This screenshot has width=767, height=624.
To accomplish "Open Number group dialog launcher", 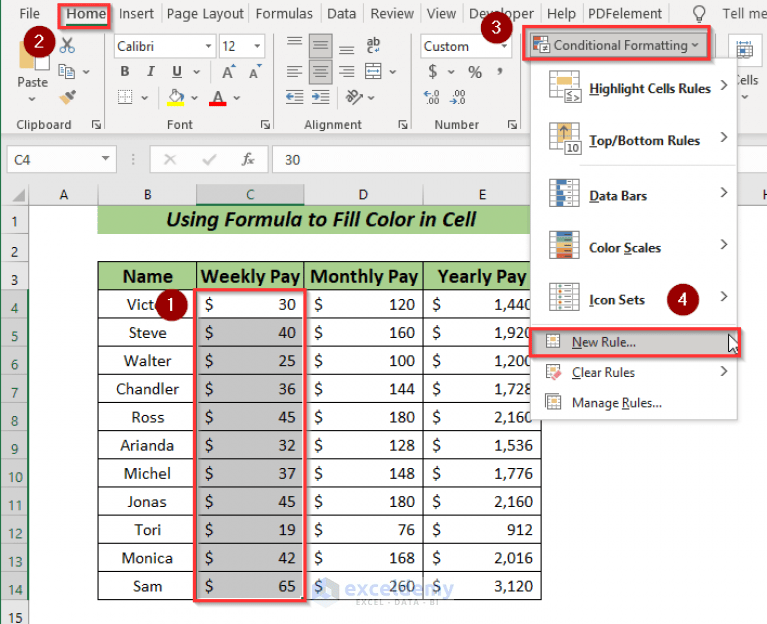I will 512,125.
